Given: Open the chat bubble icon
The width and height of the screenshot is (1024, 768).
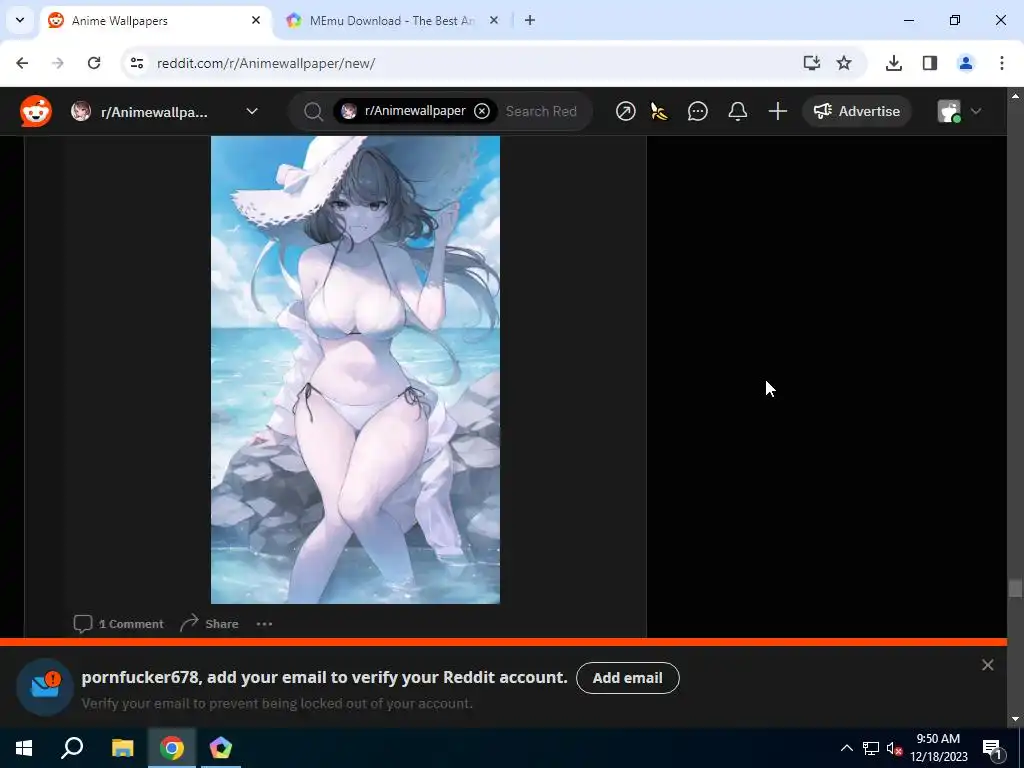Looking at the screenshot, I should click(697, 112).
